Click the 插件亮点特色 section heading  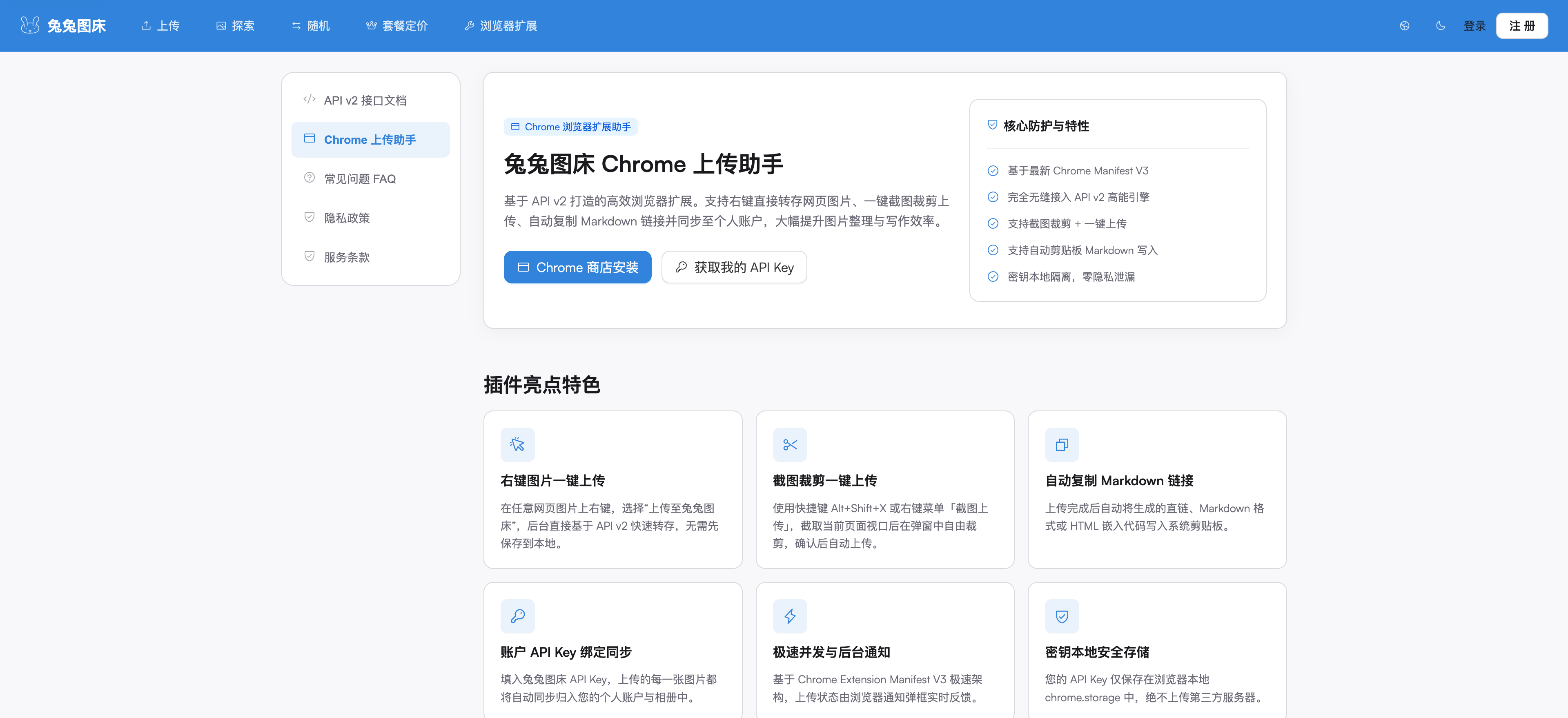coord(542,385)
